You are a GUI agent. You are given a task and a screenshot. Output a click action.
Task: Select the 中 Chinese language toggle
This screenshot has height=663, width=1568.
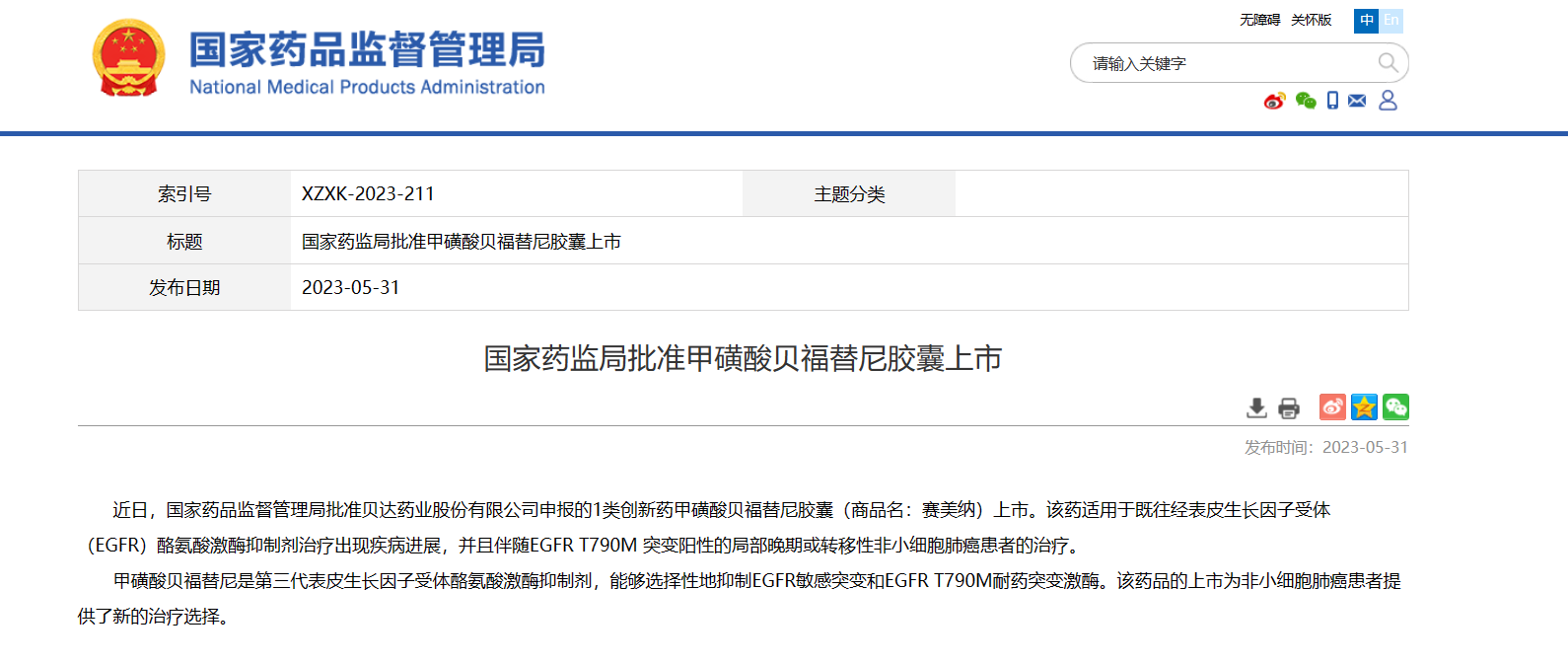click(x=1366, y=21)
